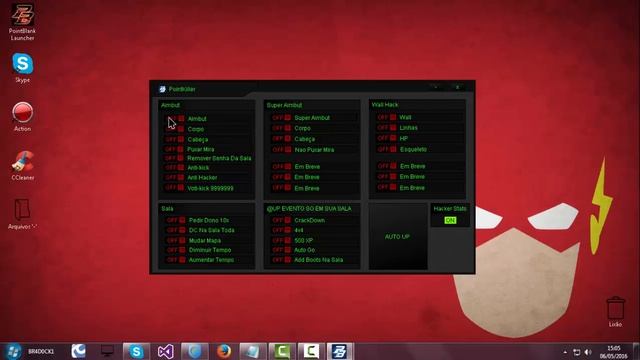Toggle the Hacker State ON indicator

tap(450, 220)
